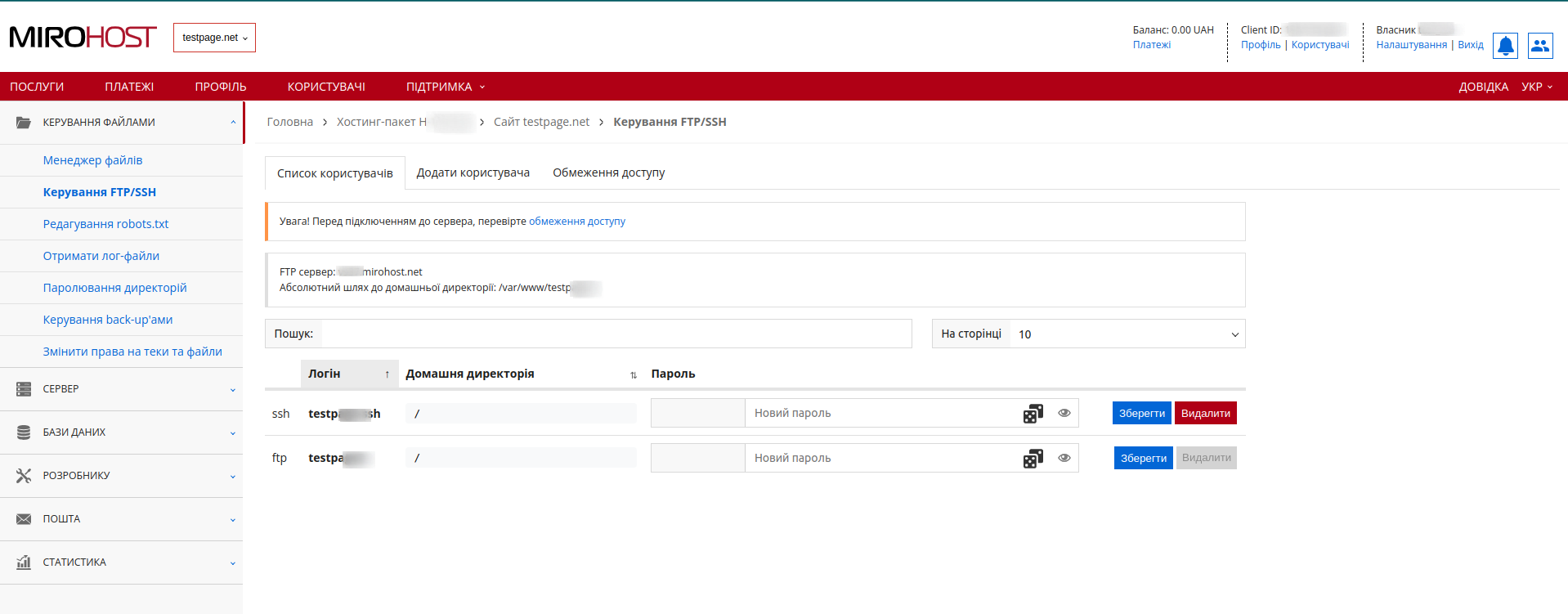
Task: Show password for ssh user
Action: point(1064,413)
